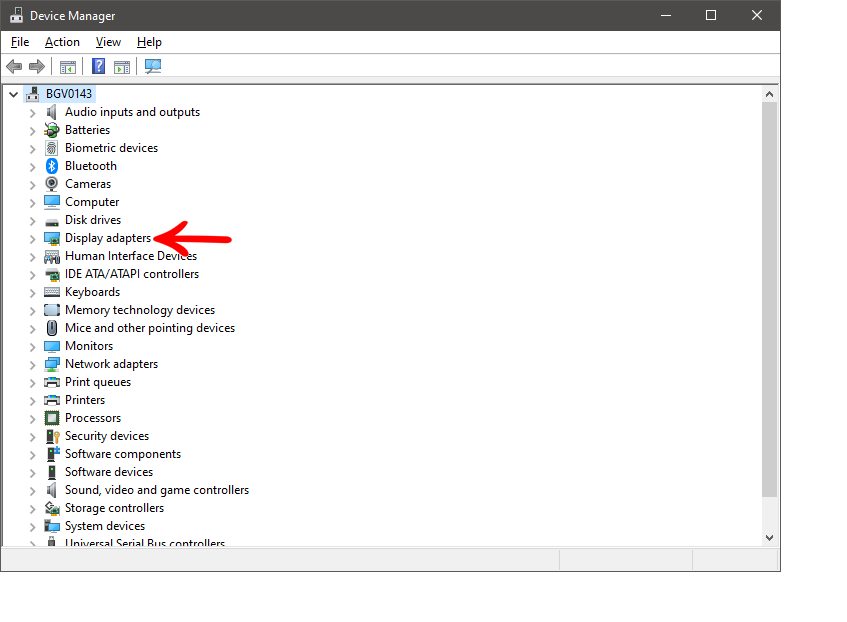Click the vertical scrollbar thumb
This screenshot has height=622, width=847.
(x=769, y=299)
